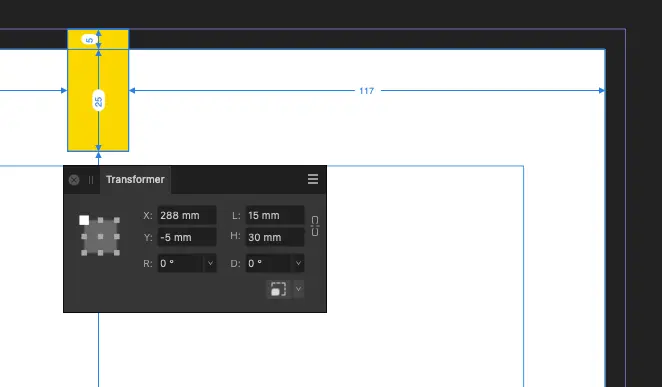Select the bottom-right anchor point
This screenshot has width=662, height=387.
(x=117, y=253)
